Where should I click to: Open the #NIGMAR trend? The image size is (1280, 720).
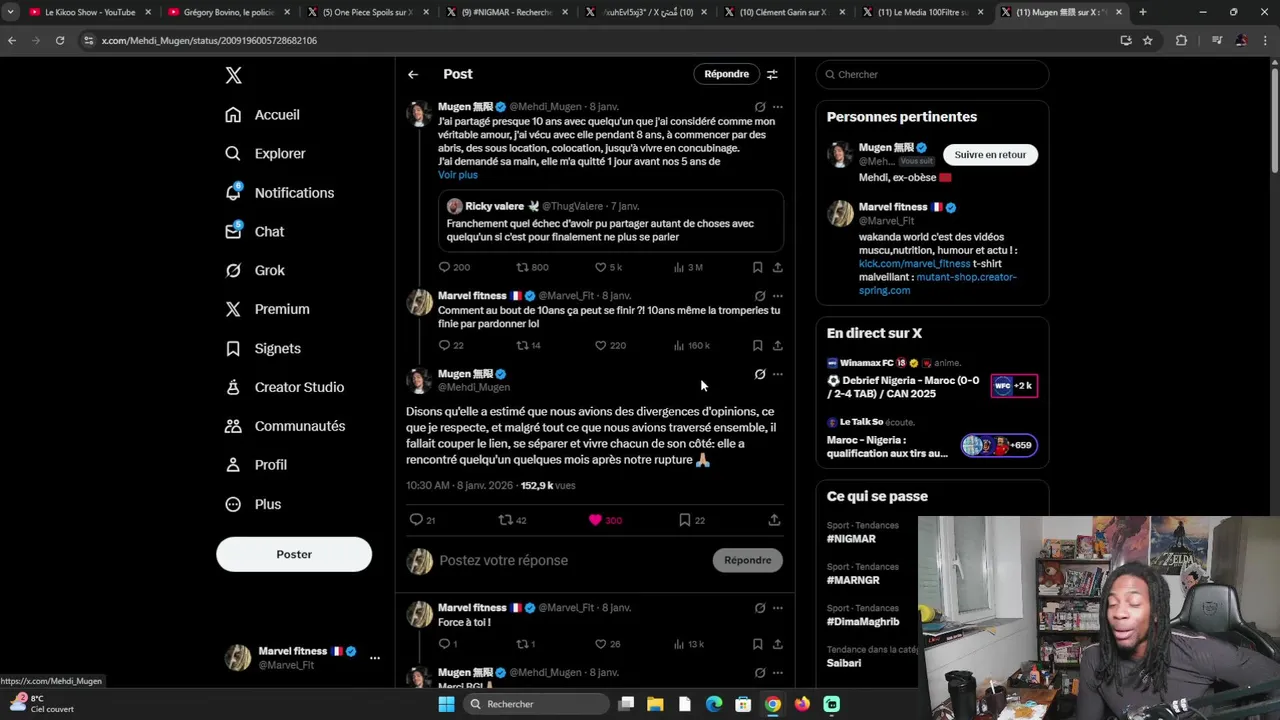point(851,539)
